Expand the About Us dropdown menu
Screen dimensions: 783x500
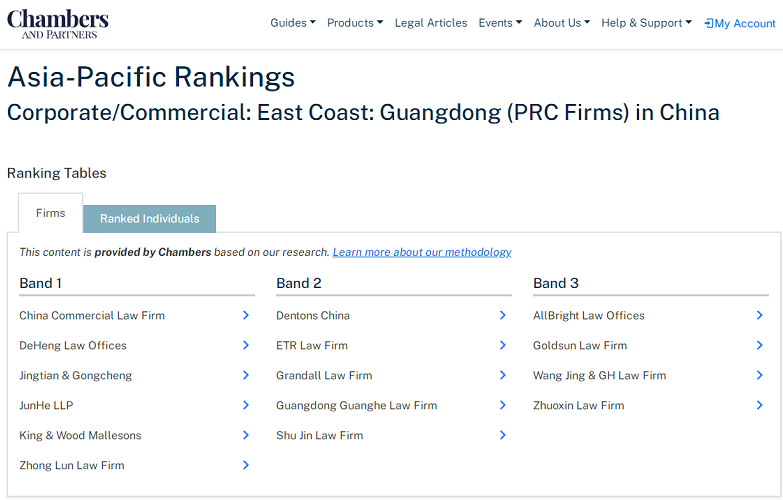pyautogui.click(x=562, y=23)
